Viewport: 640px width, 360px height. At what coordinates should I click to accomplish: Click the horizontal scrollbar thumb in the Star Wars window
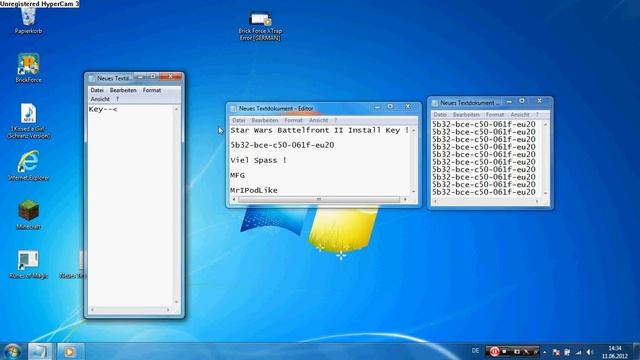(x=319, y=199)
